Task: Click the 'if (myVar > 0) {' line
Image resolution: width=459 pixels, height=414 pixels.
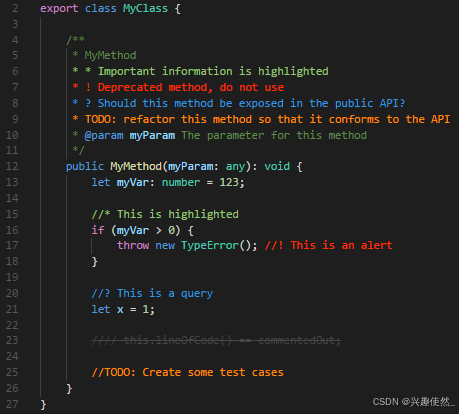Action: coord(142,230)
